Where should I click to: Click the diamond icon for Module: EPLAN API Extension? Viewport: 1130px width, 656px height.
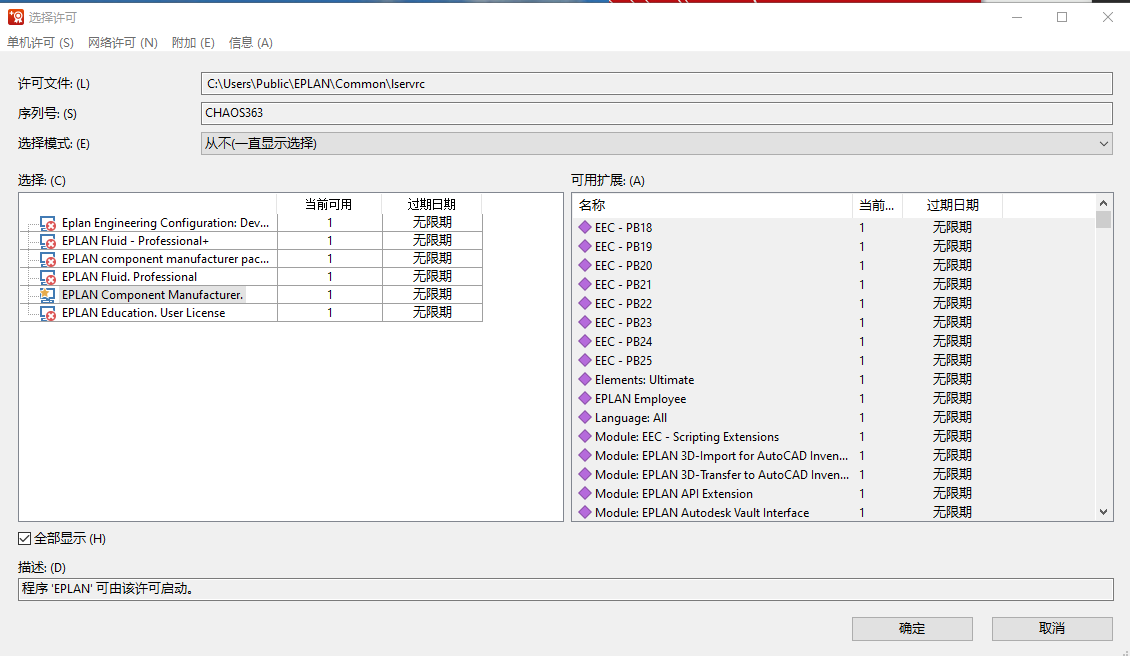click(585, 494)
